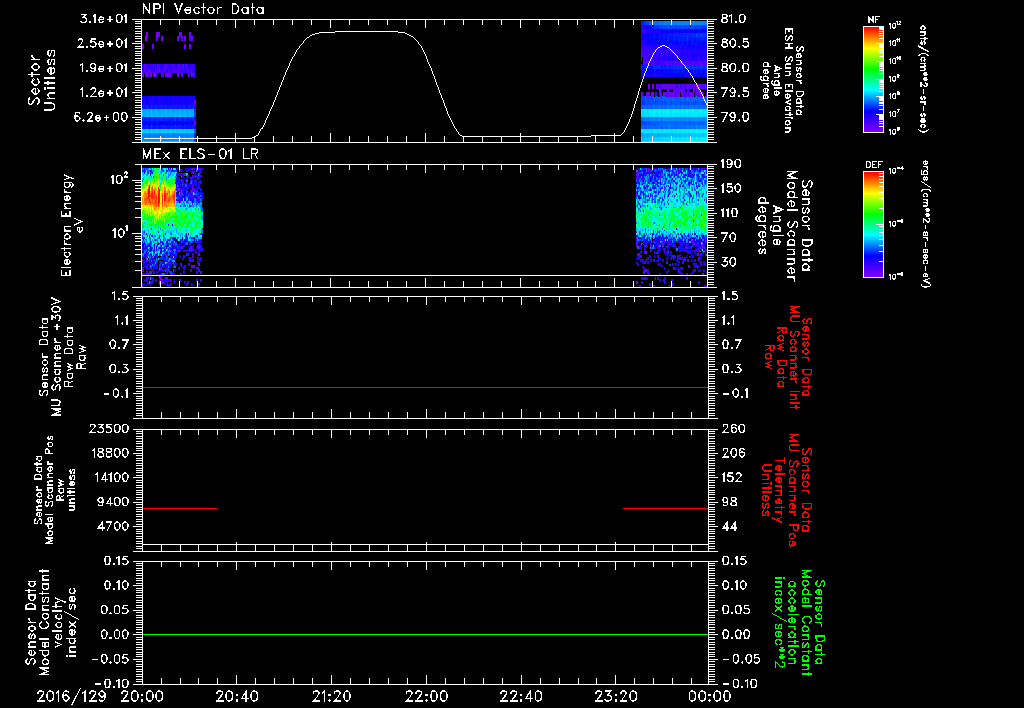Click the left -0.10 velocity axis value
The image size is (1024, 708).
tap(110, 683)
